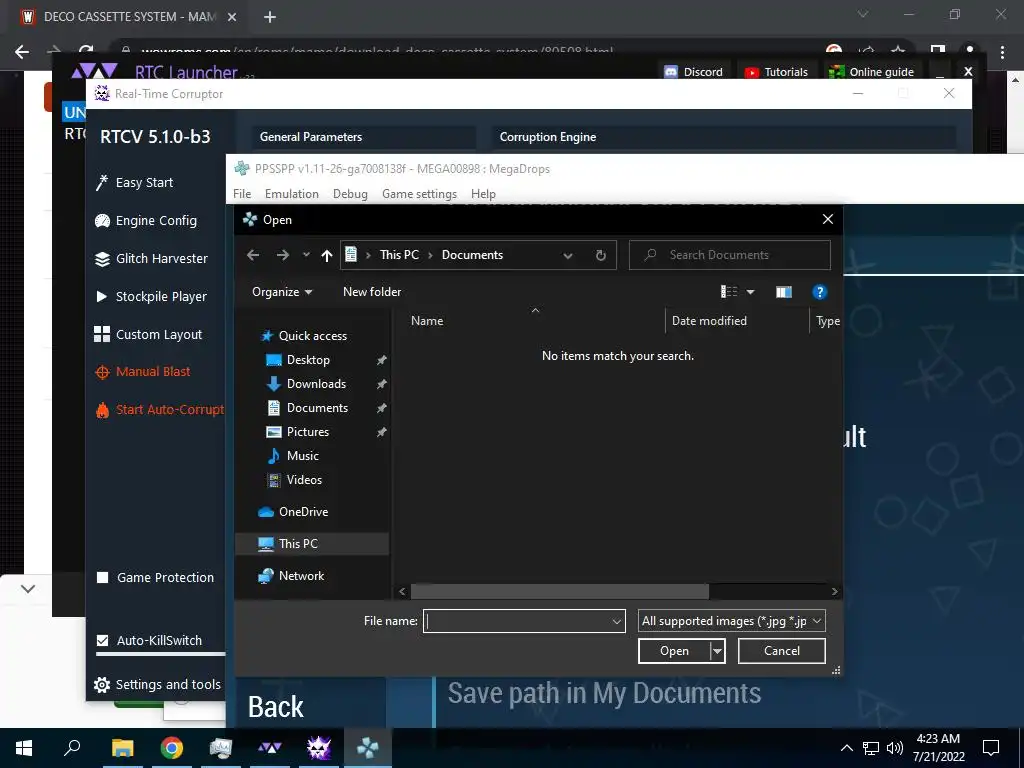Viewport: 1024px width, 768px height.
Task: Expand the File name dropdown
Action: pos(616,621)
